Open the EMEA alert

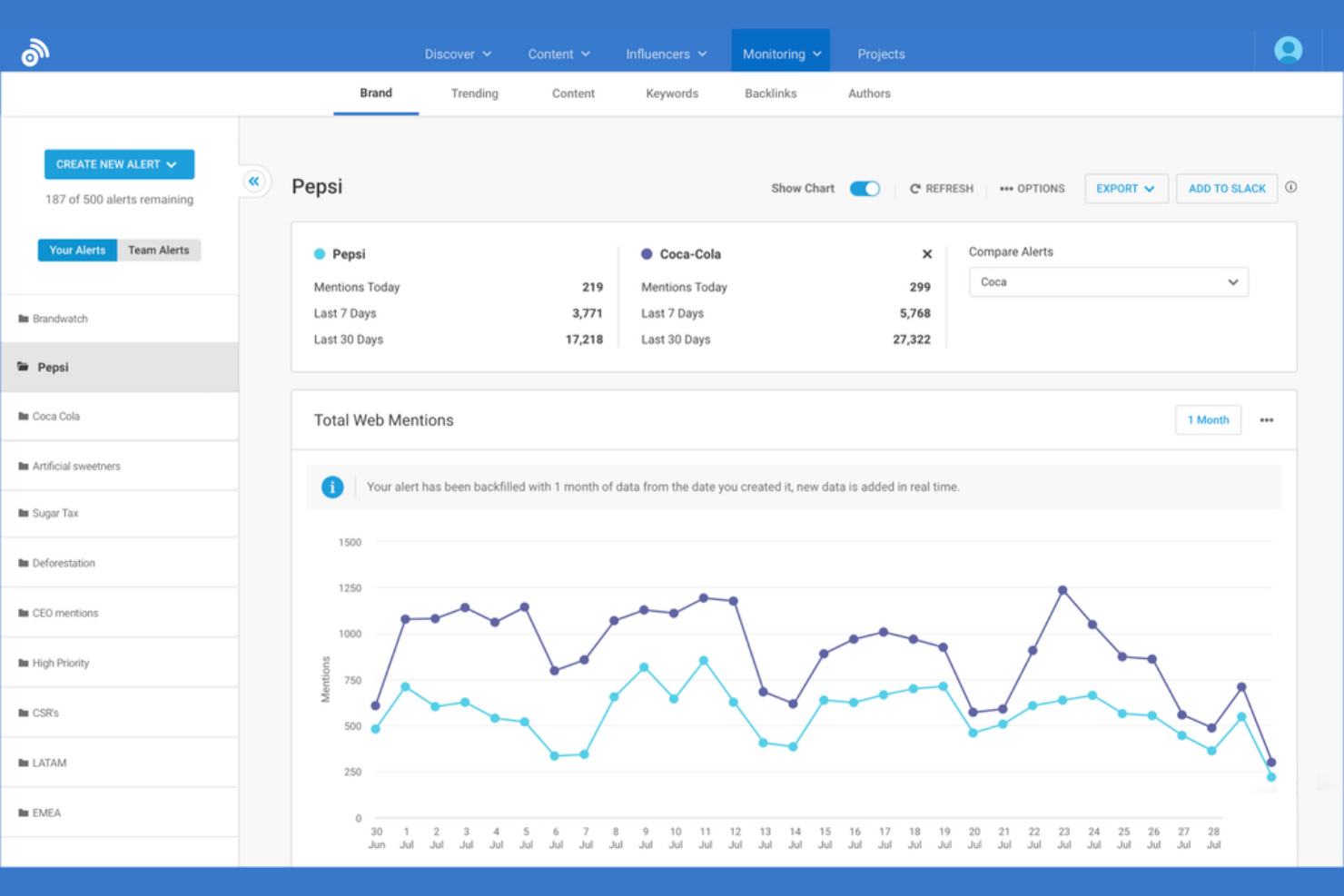(119, 812)
